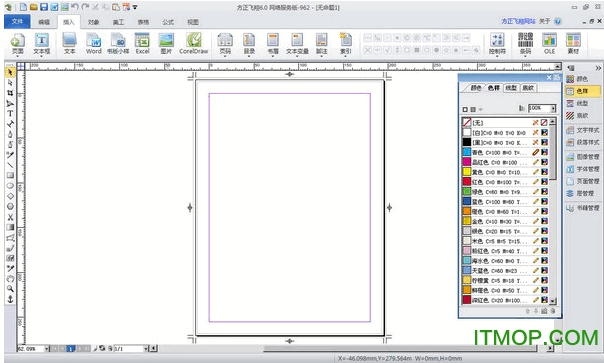Screen dimensions: 604x363
Task: Insert an OLE object
Action: point(549,43)
